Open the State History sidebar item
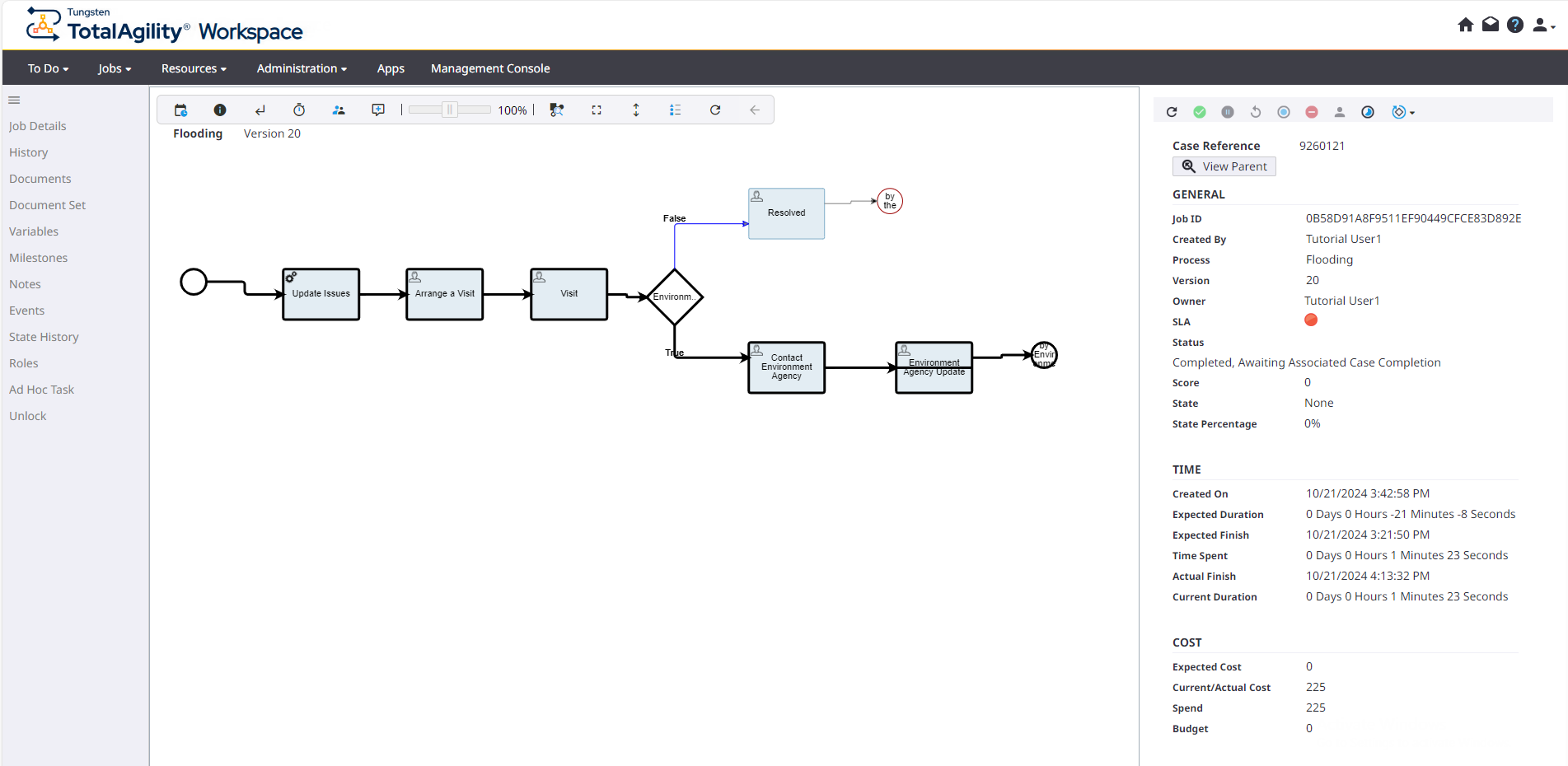Viewport: 1568px width, 766px height. coord(44,337)
